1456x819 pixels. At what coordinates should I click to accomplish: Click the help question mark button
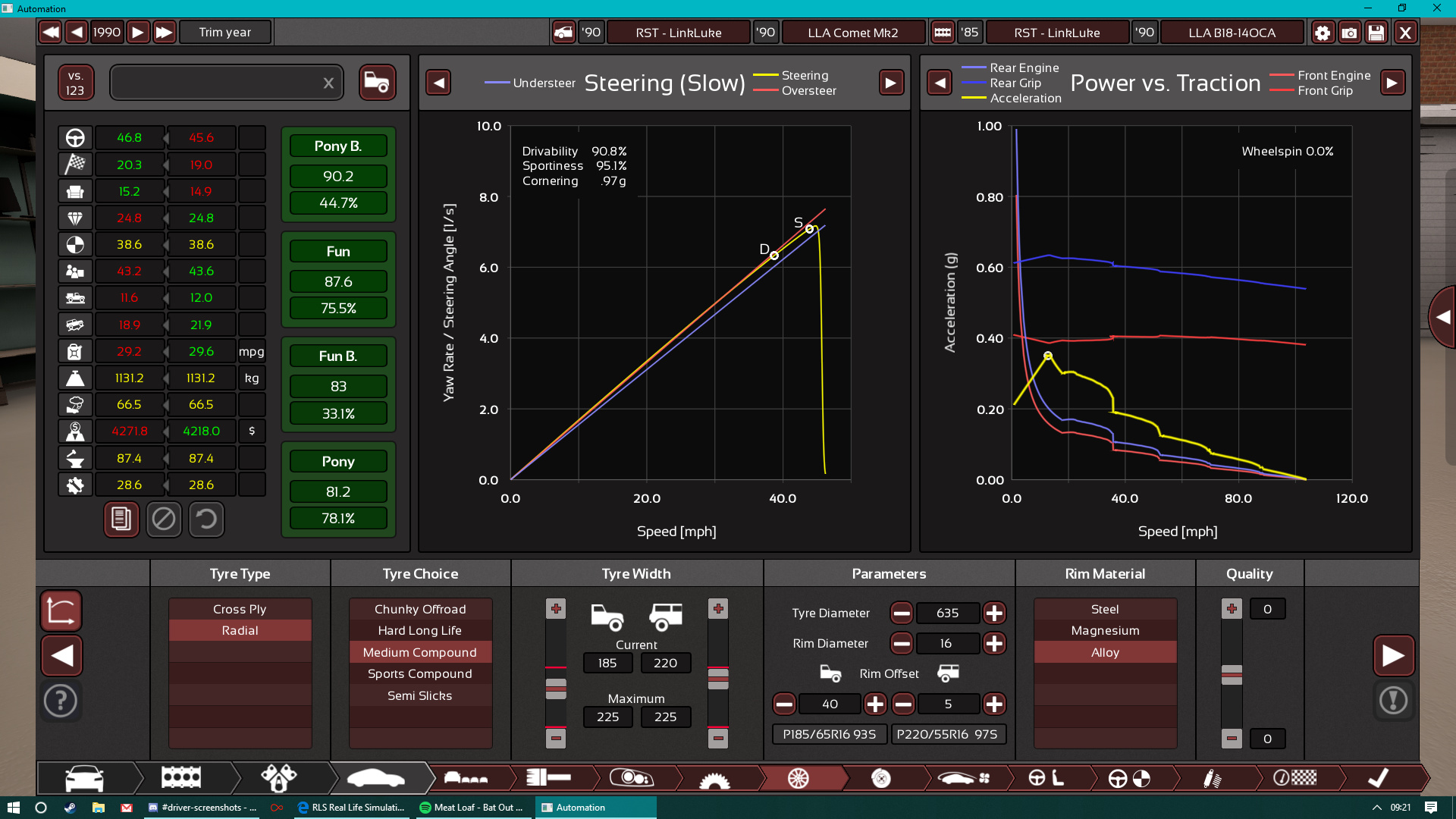coord(61,701)
